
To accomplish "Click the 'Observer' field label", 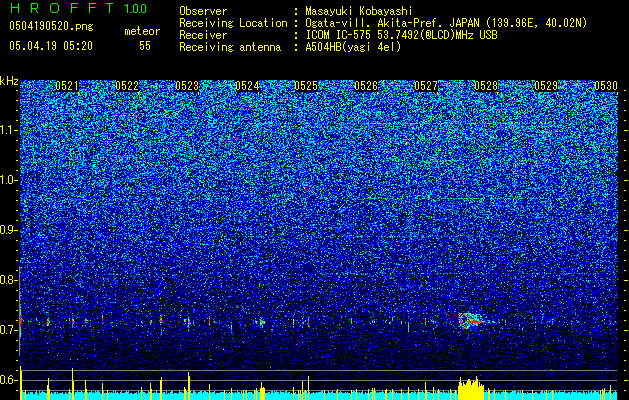I will pos(203,11).
